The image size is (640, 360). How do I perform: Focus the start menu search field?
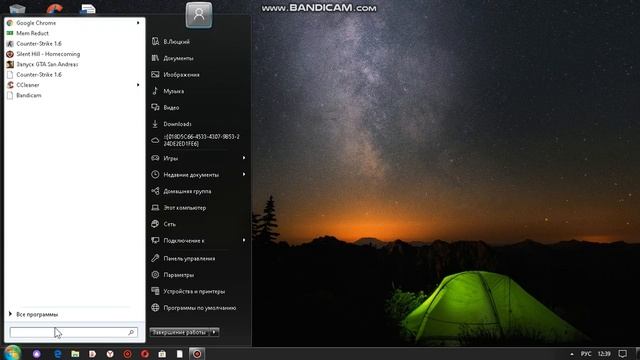(x=73, y=332)
